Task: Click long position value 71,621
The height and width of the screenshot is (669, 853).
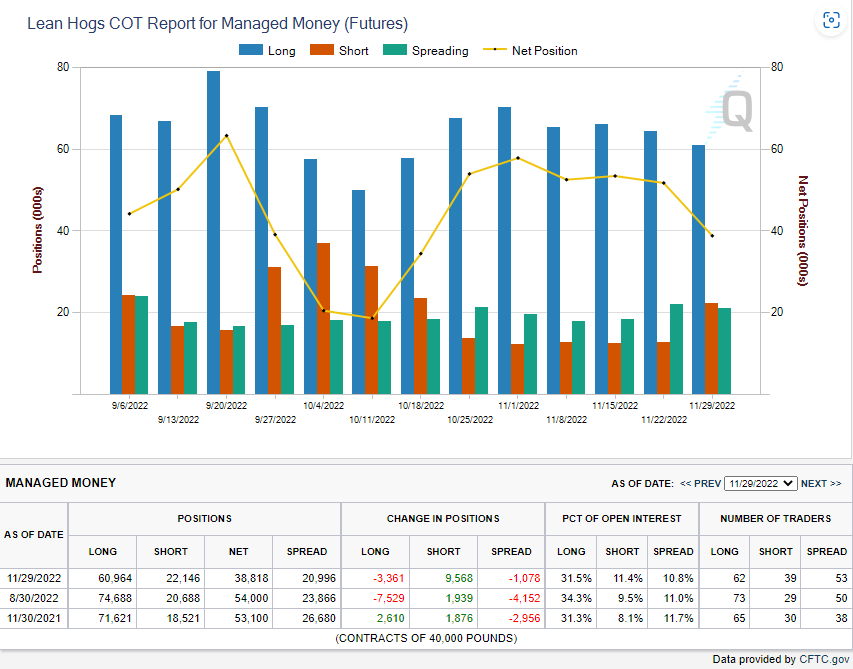Action: [115, 618]
